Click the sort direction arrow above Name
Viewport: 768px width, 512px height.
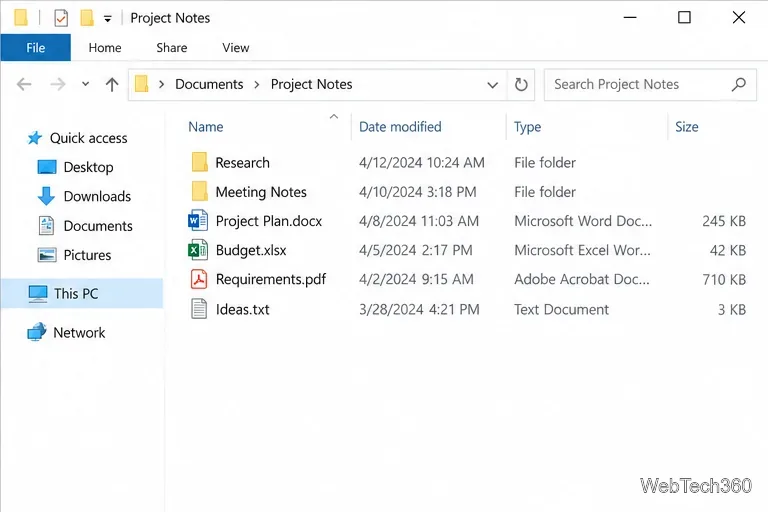pyautogui.click(x=334, y=116)
